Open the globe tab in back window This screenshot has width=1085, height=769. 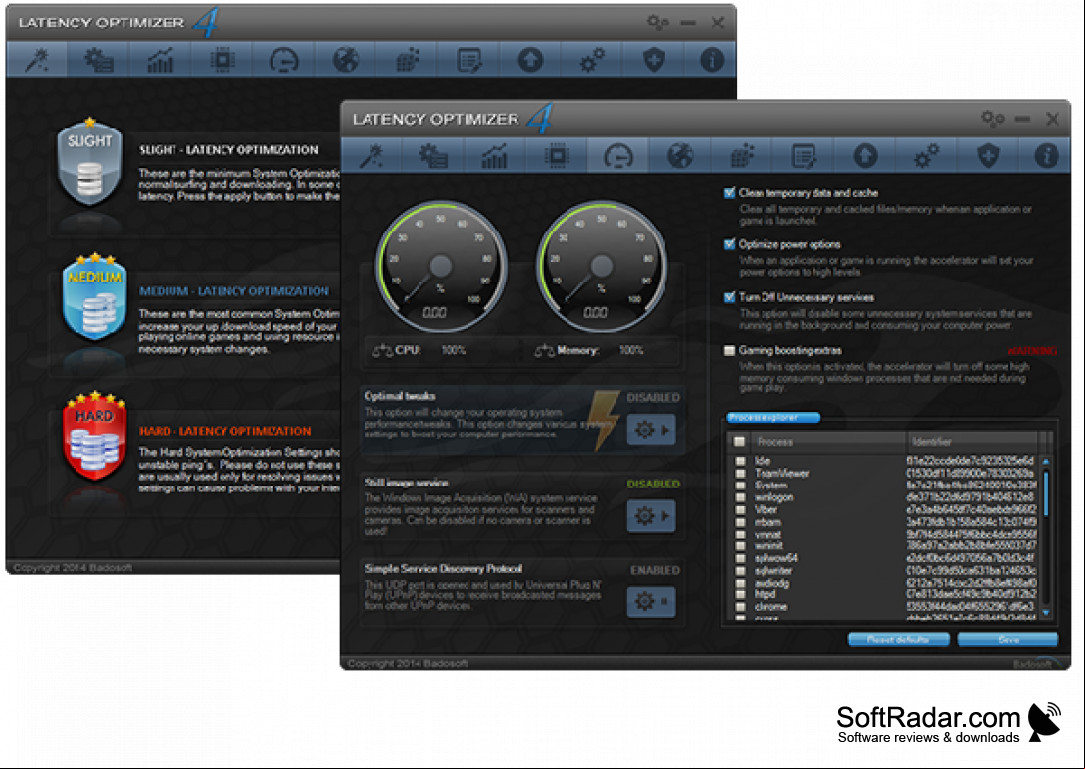[345, 60]
